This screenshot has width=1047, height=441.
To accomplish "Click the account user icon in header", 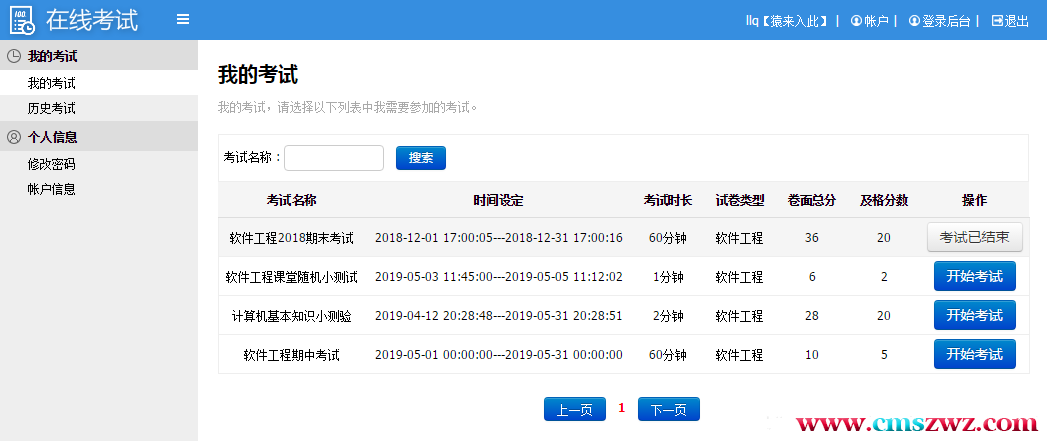I will pos(856,21).
